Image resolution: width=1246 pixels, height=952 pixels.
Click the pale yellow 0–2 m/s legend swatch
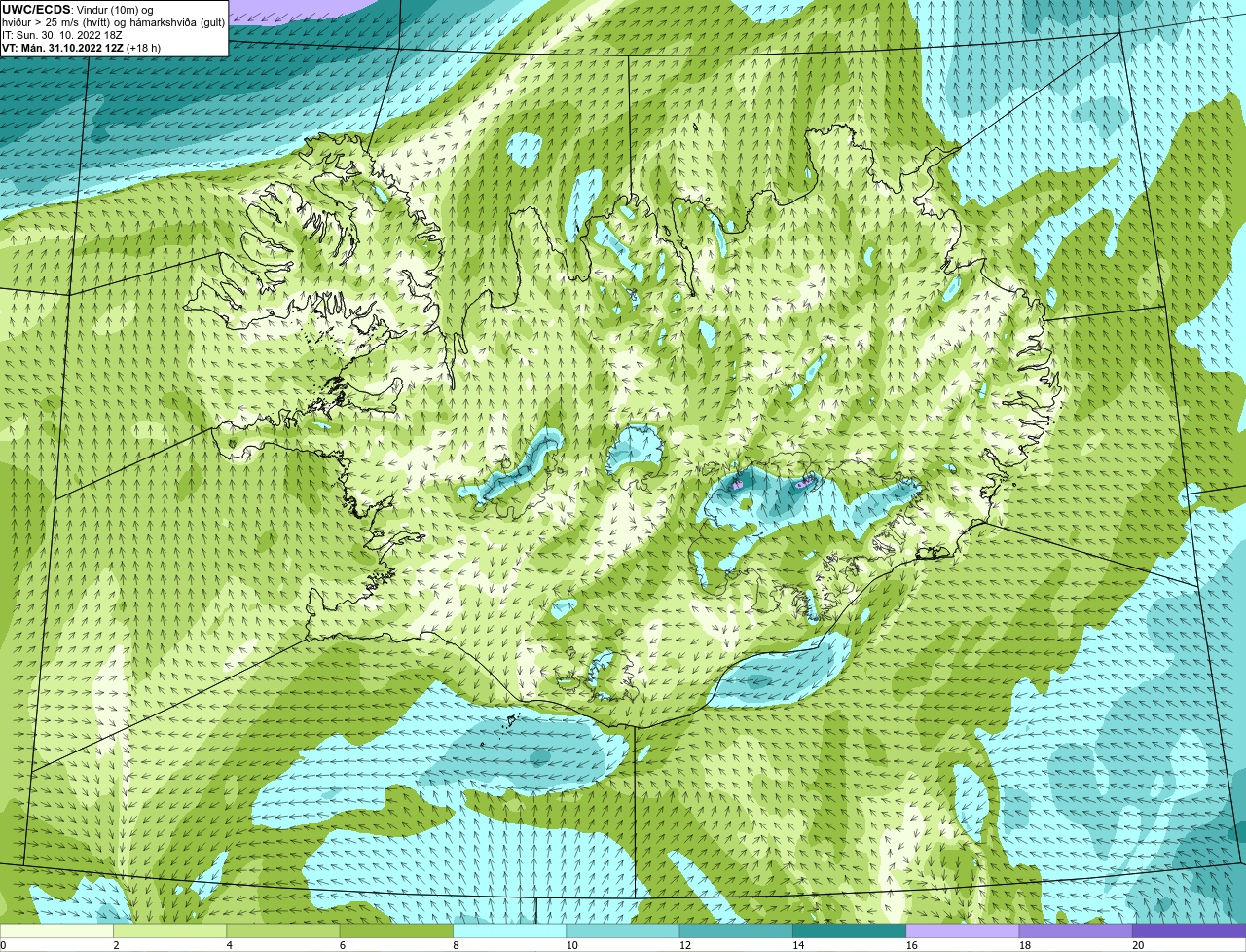click(56, 931)
